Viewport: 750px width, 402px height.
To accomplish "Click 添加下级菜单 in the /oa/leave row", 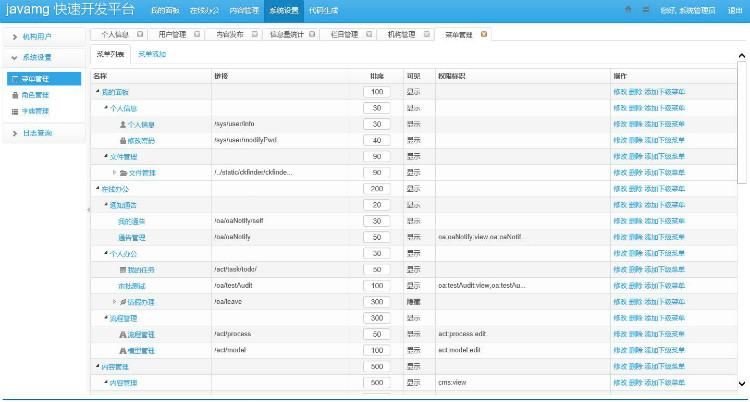I will click(664, 302).
